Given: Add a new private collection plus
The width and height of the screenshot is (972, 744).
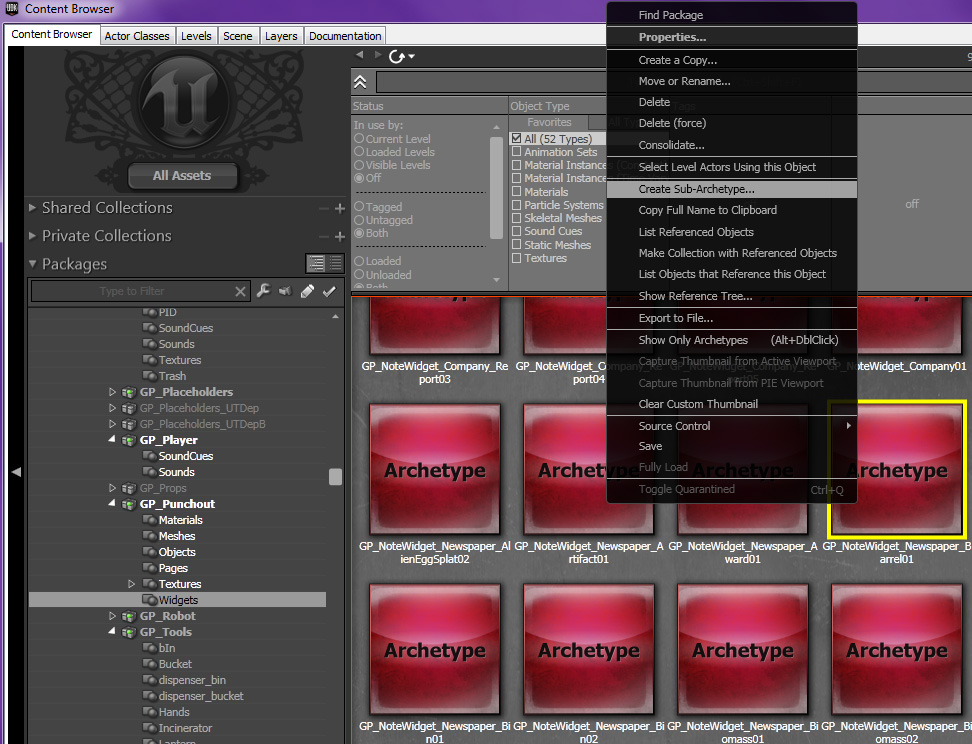Looking at the screenshot, I should [340, 237].
